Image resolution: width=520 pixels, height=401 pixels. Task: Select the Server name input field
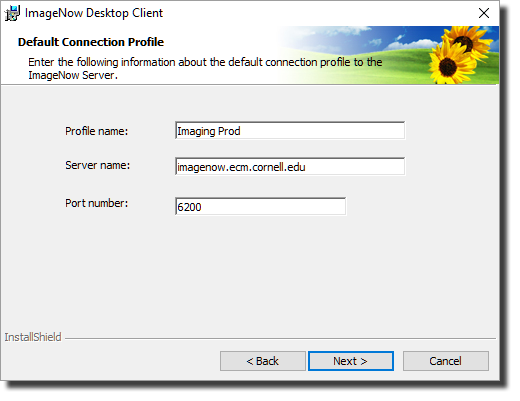click(x=290, y=166)
